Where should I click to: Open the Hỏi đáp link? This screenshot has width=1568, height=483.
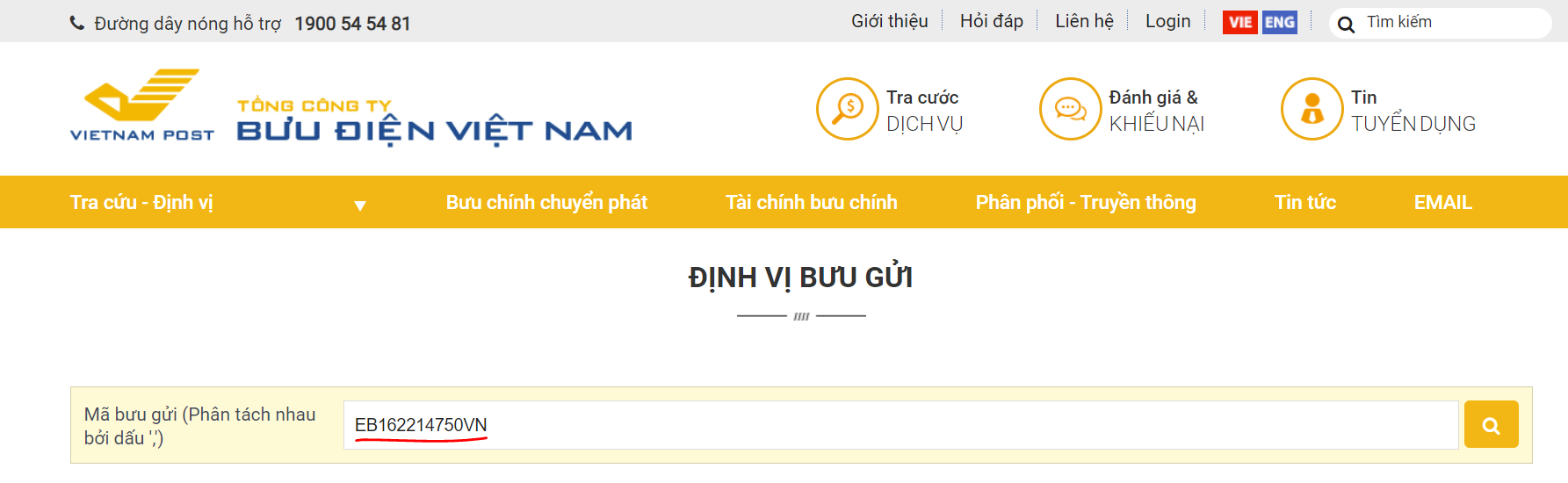(x=992, y=21)
